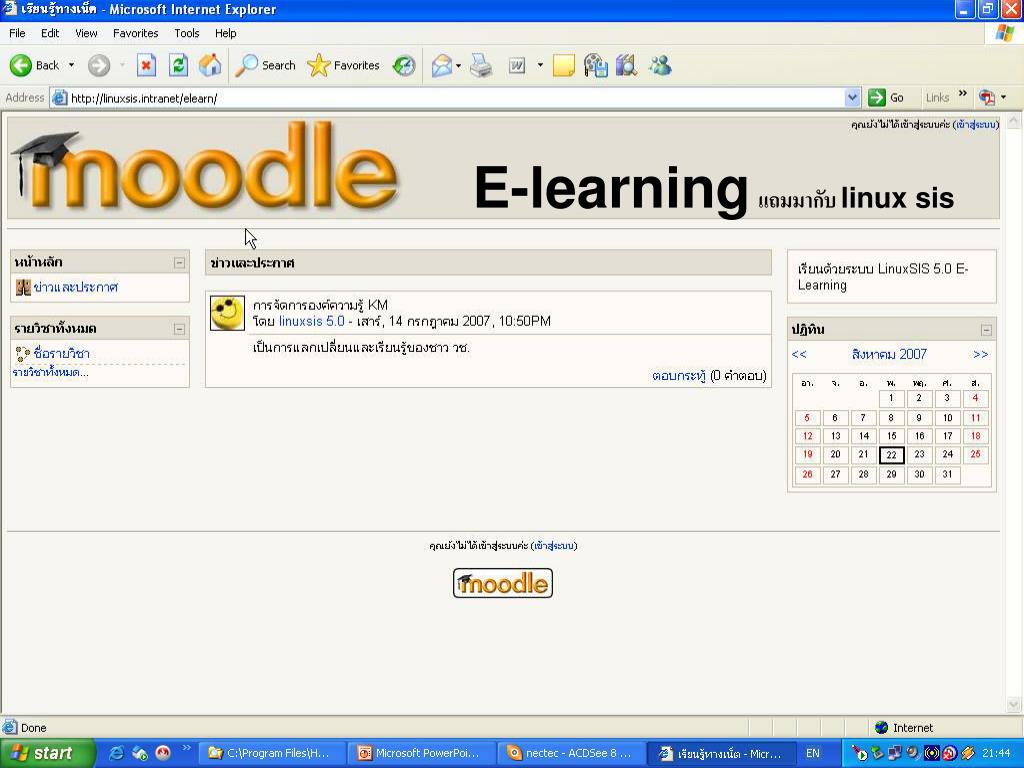Screen dimensions: 1024x768
Task: Click the small Moodle logo in the footer
Action: (x=503, y=583)
